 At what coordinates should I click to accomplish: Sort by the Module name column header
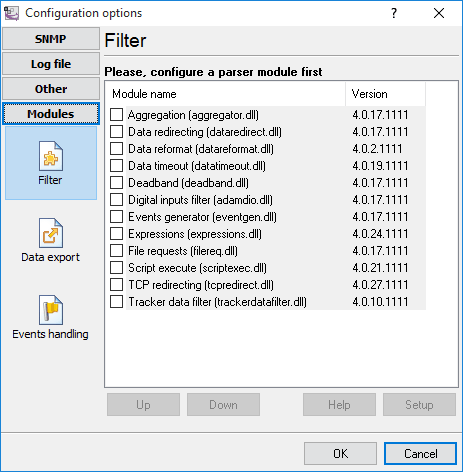point(226,94)
